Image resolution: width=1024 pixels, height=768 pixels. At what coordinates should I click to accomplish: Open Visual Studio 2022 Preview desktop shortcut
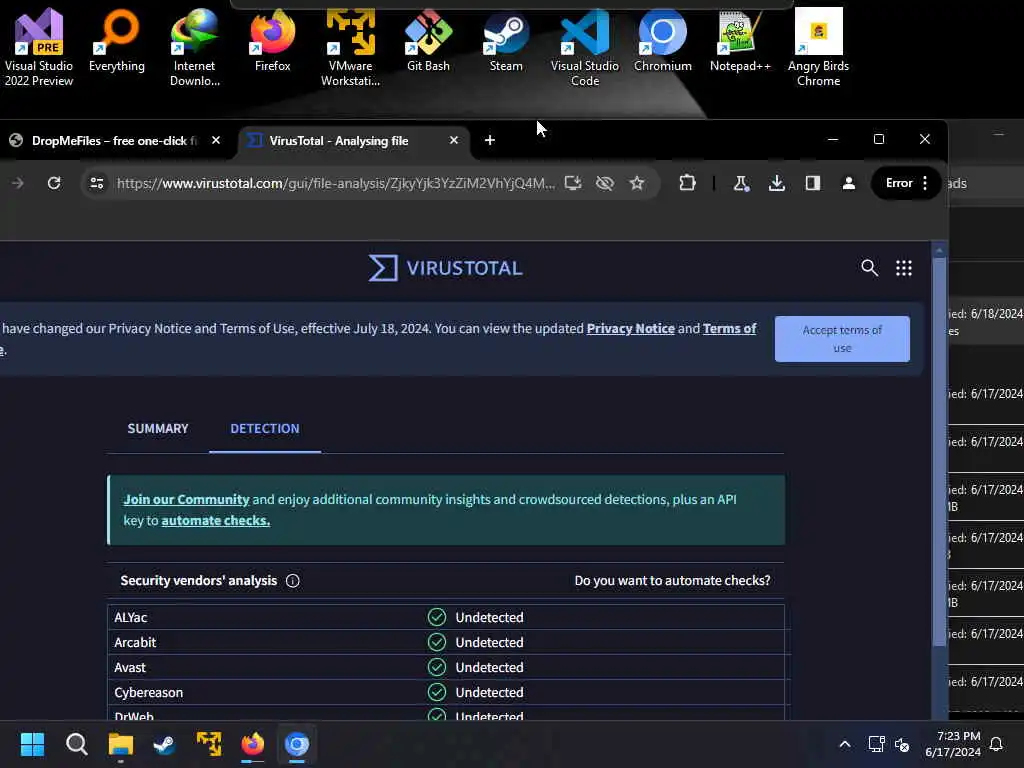tap(39, 47)
